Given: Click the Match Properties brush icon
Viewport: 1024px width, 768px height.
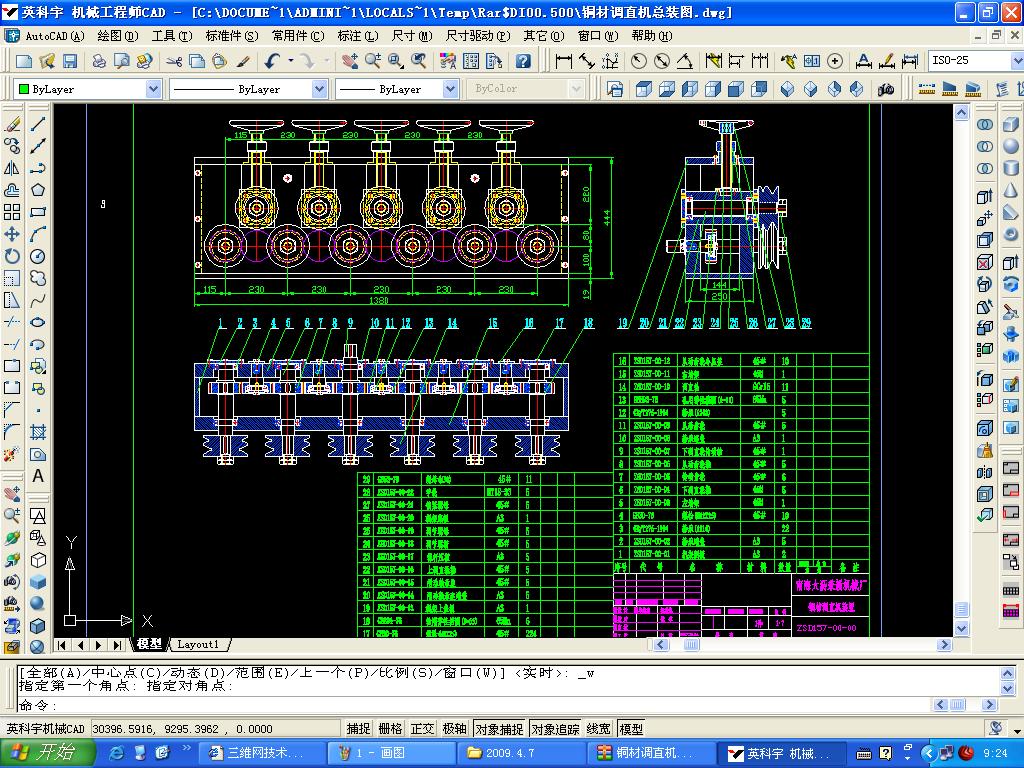Looking at the screenshot, I should coord(243,61).
